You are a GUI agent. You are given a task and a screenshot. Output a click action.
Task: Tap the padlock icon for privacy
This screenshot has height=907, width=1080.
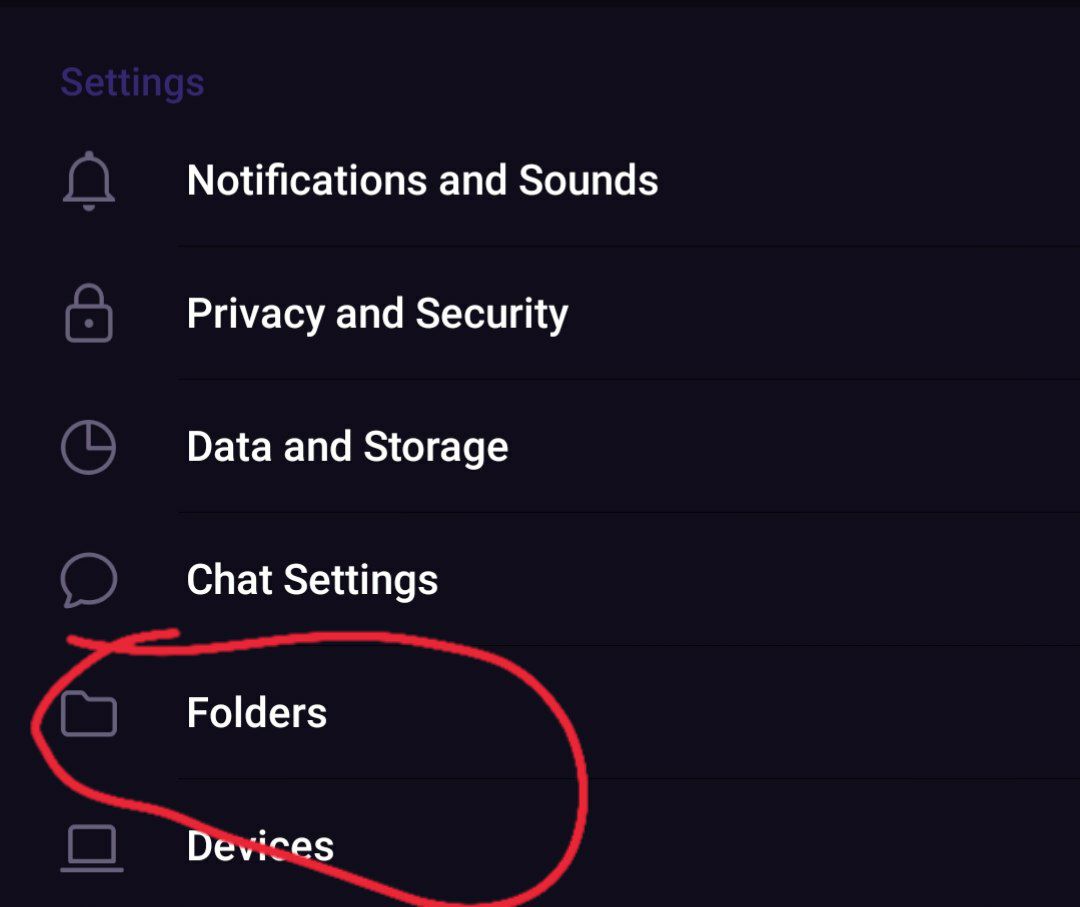89,313
